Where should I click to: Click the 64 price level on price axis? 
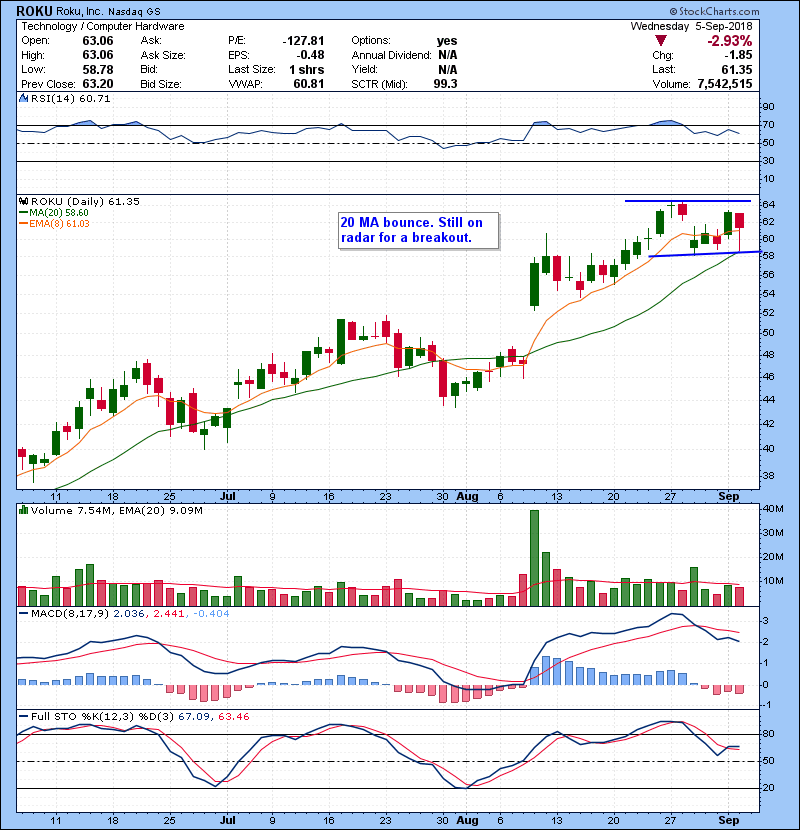(x=768, y=204)
